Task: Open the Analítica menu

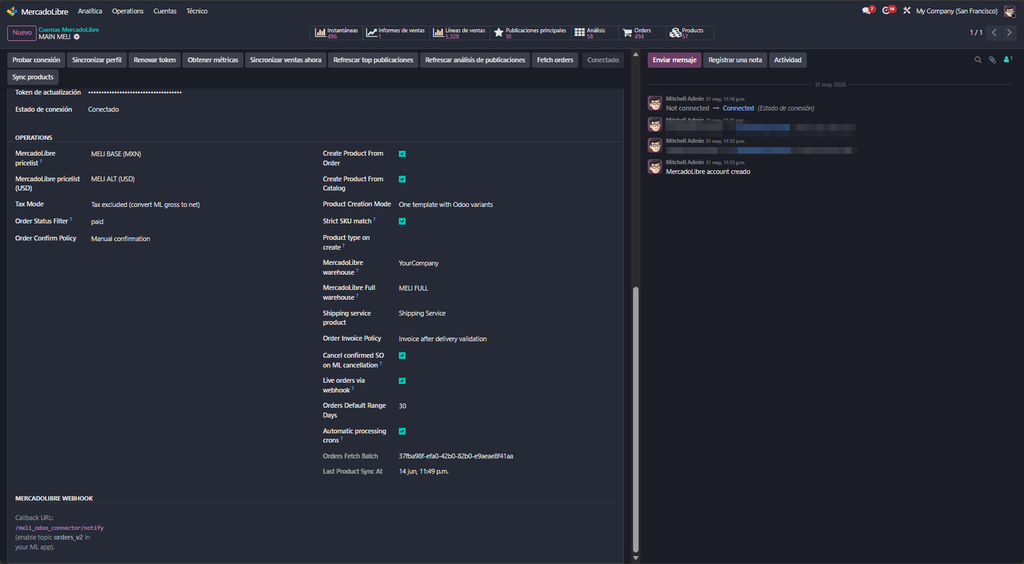Action: [90, 11]
